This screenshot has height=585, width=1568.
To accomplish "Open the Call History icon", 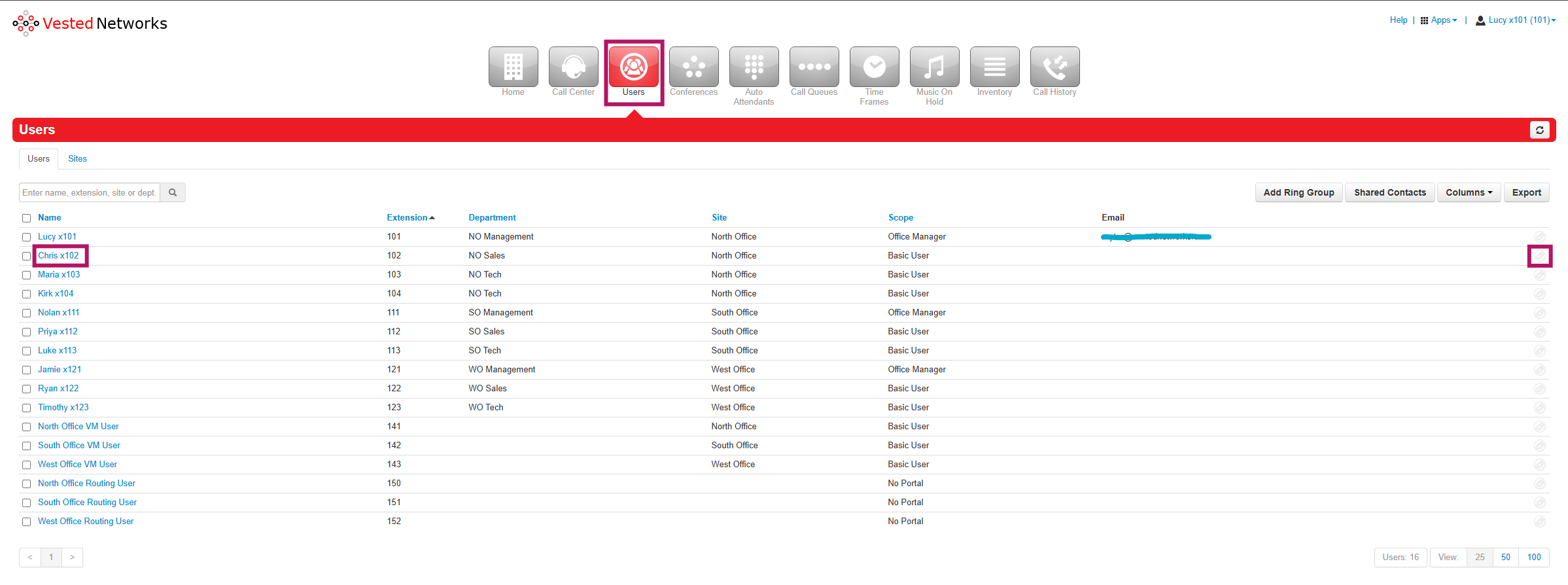I will (x=1054, y=67).
